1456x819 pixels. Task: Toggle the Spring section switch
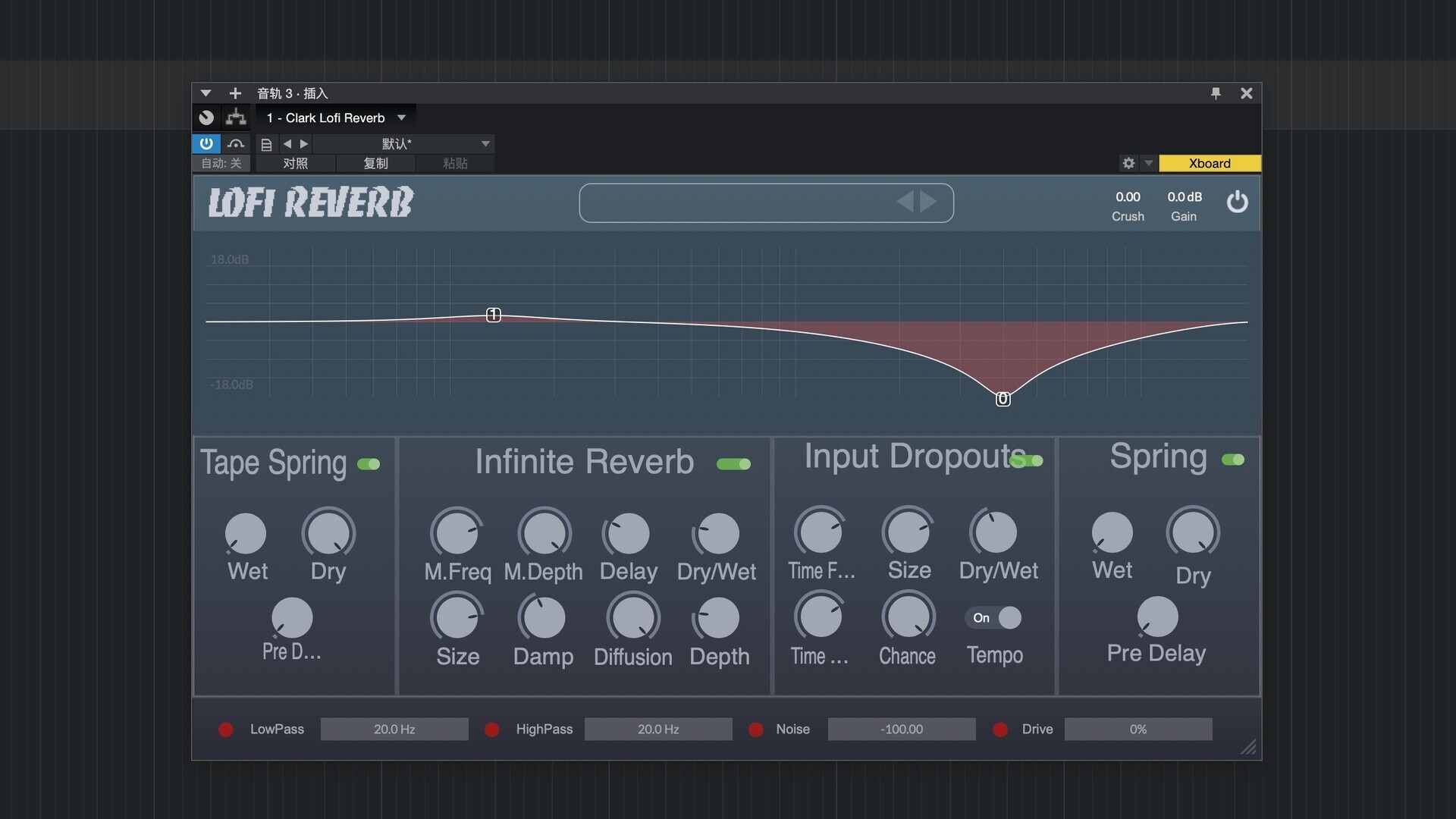(x=1233, y=460)
